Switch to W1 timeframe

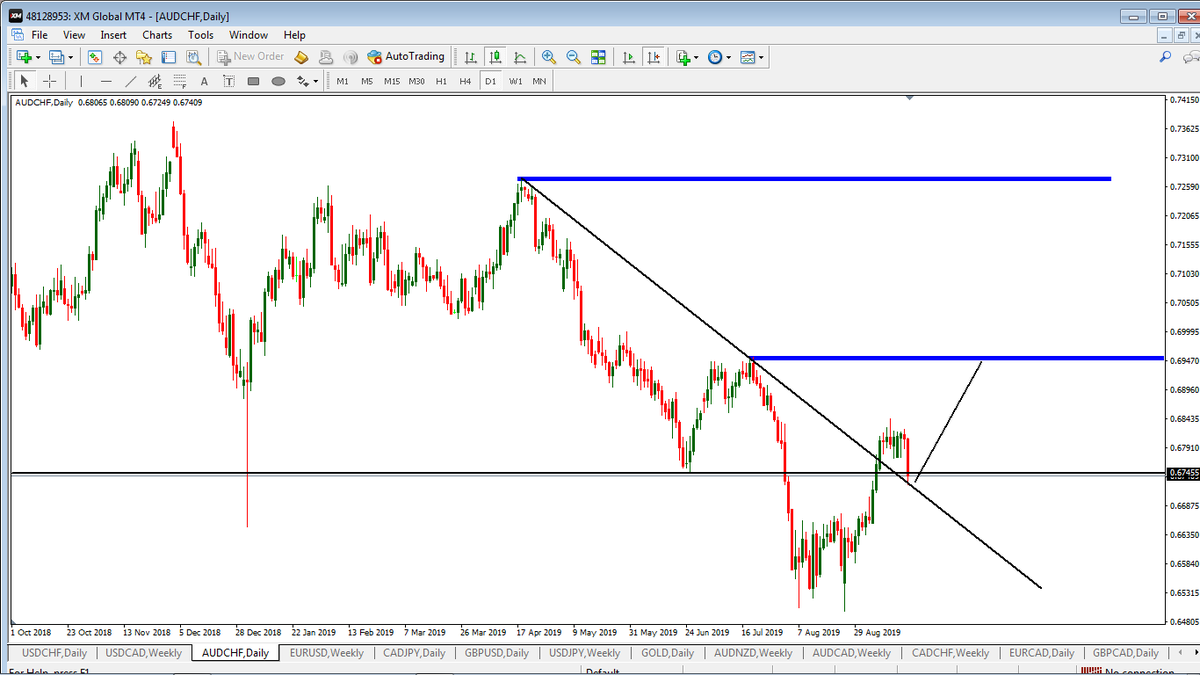(x=515, y=81)
